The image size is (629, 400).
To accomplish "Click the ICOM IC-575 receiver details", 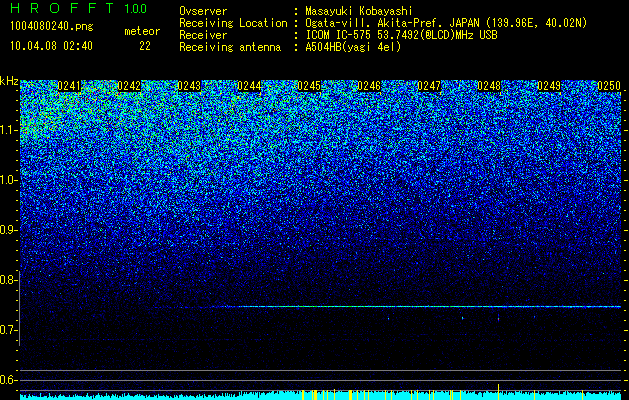I will 401,35.
